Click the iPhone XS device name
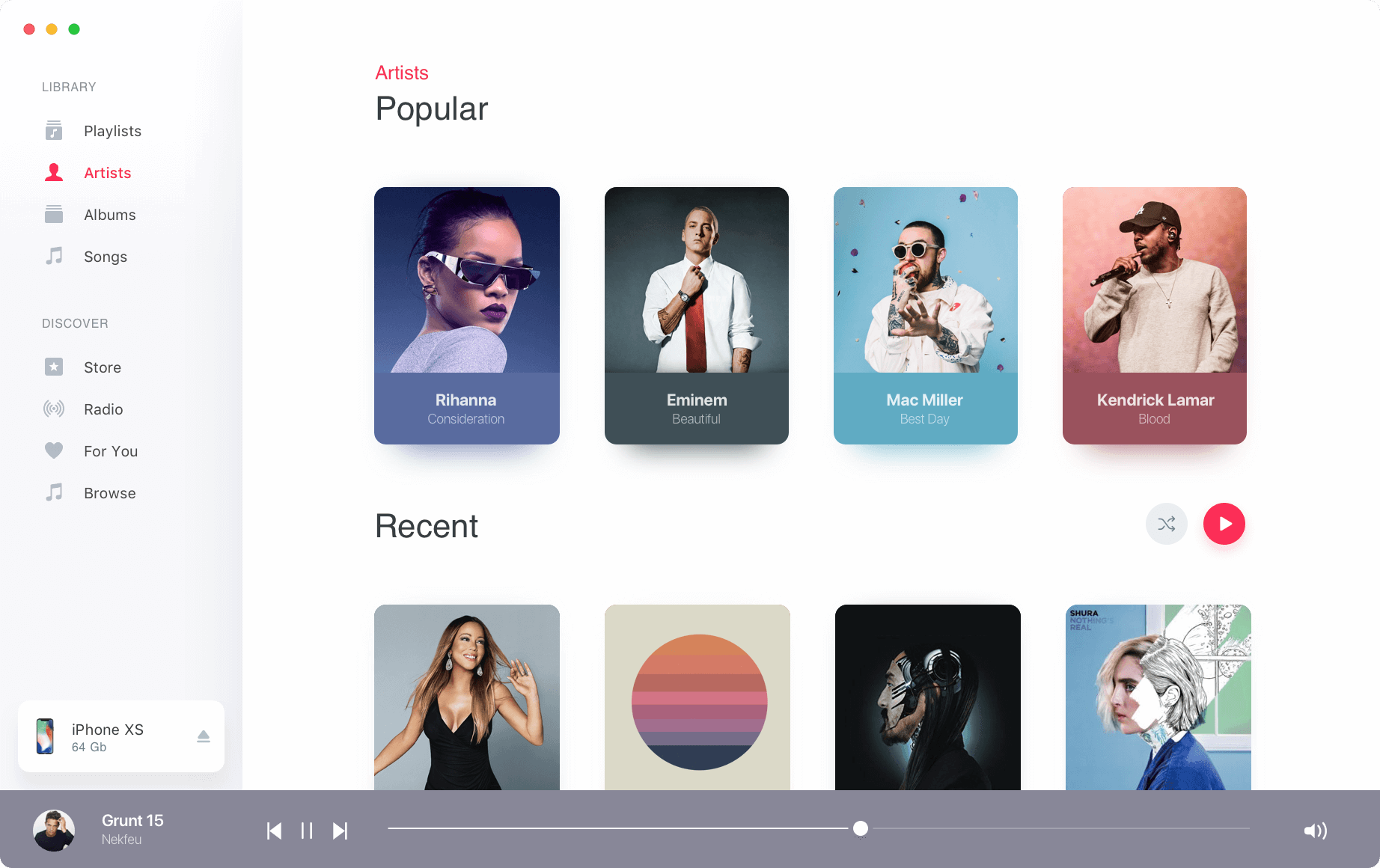The width and height of the screenshot is (1380, 868). 108,730
